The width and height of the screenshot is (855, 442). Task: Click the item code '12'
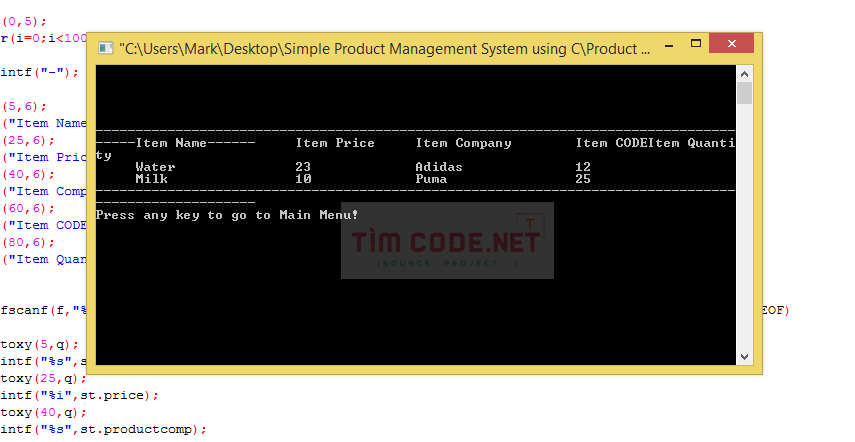click(583, 167)
